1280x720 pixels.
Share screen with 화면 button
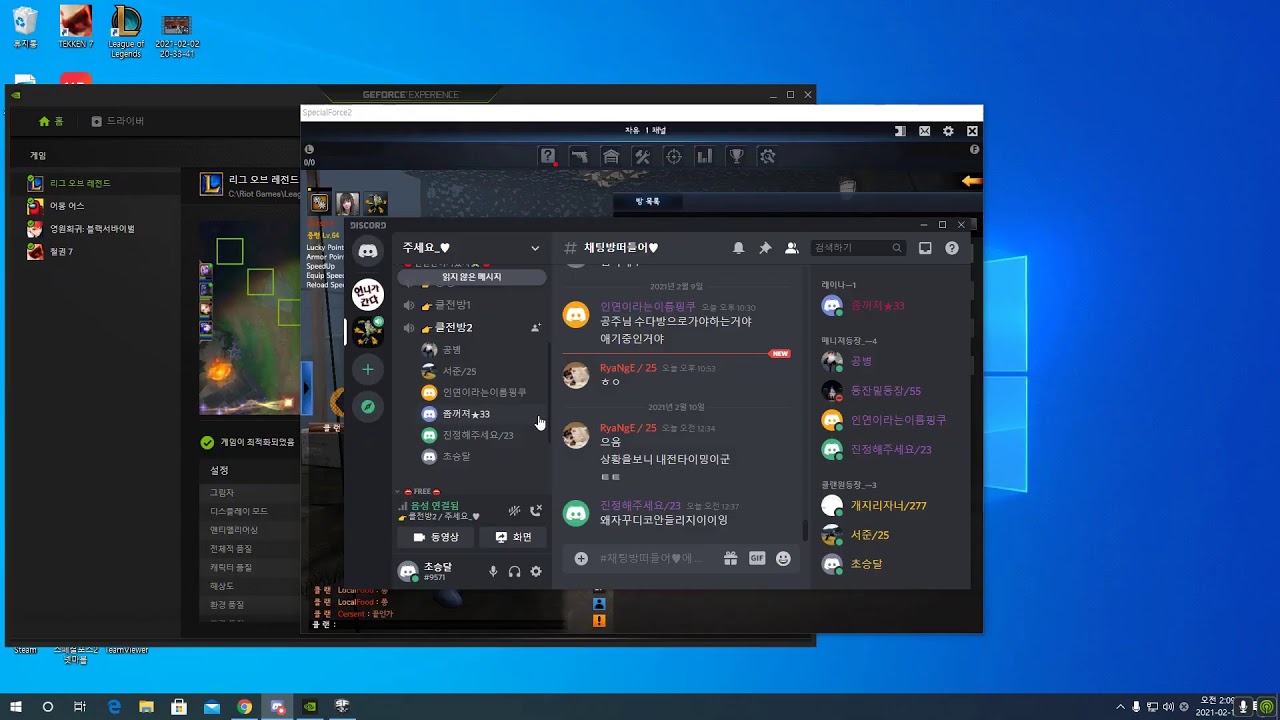pyautogui.click(x=513, y=537)
